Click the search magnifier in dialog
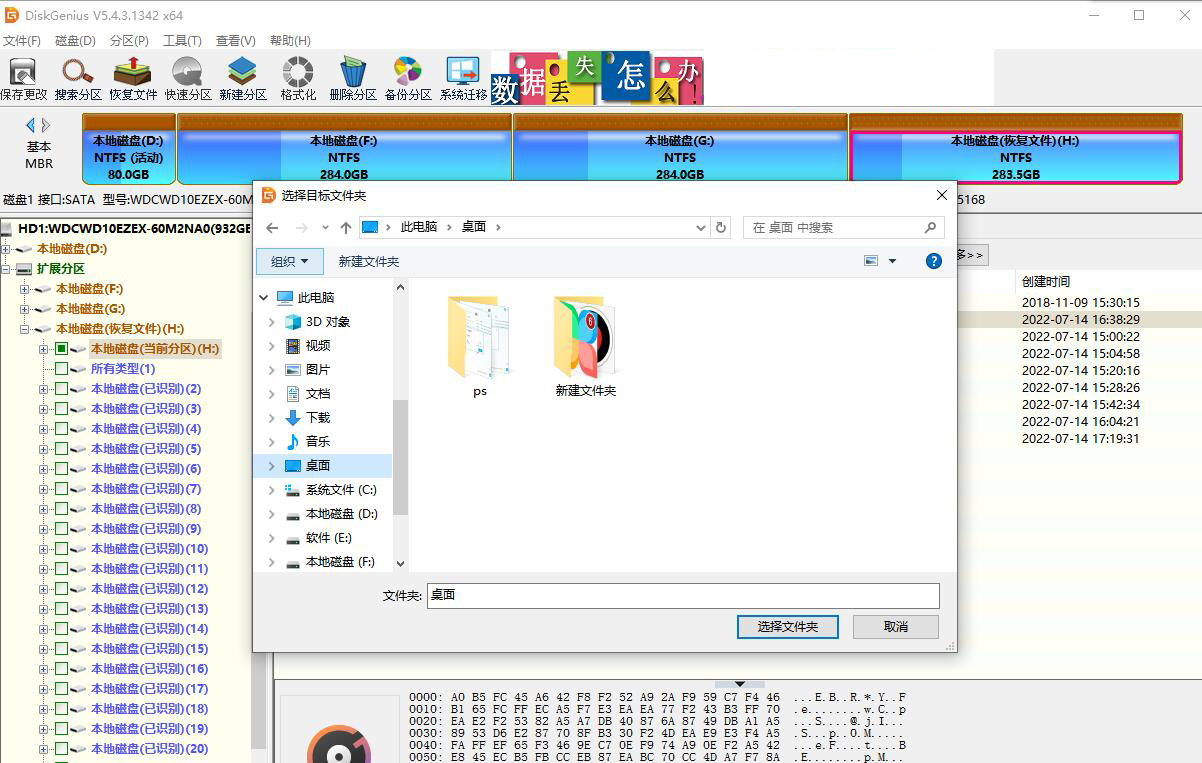Screen dimensions: 1202x763 (931, 227)
